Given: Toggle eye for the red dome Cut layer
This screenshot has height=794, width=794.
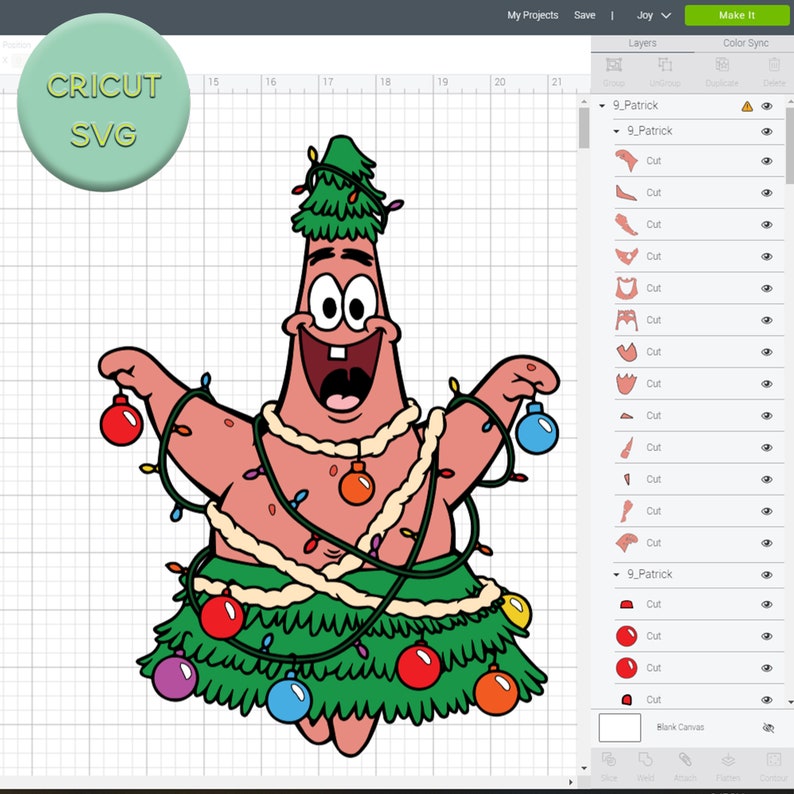Looking at the screenshot, I should pos(767,605).
